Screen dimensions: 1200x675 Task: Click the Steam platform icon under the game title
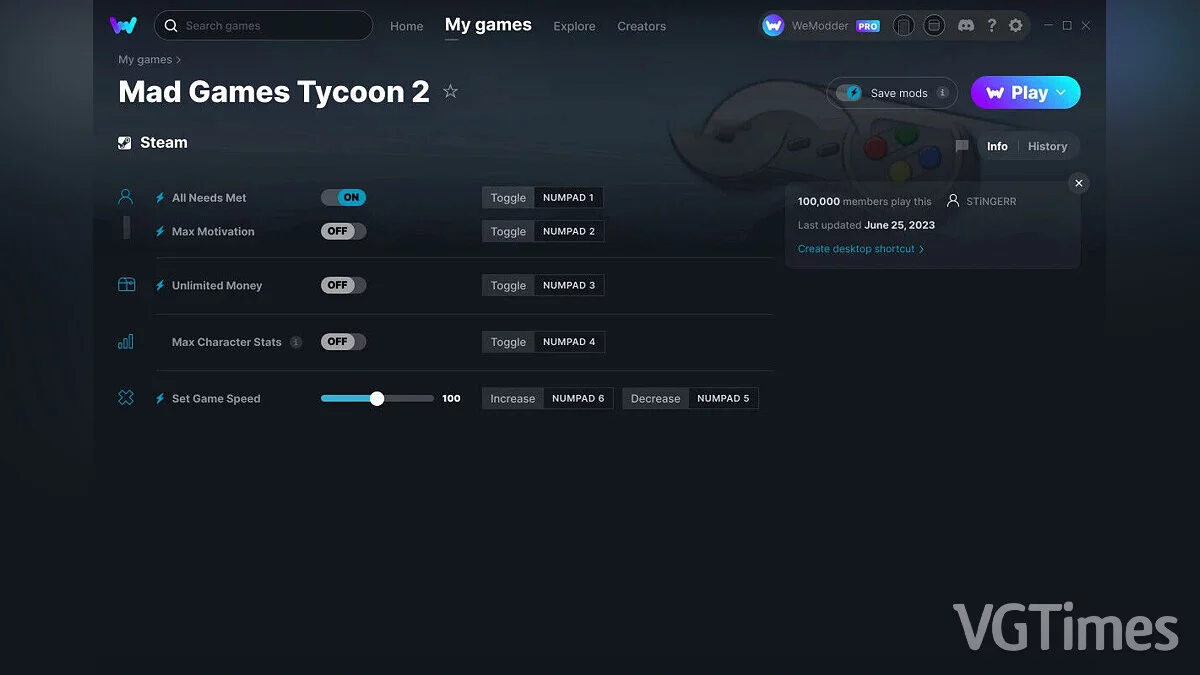tap(126, 142)
